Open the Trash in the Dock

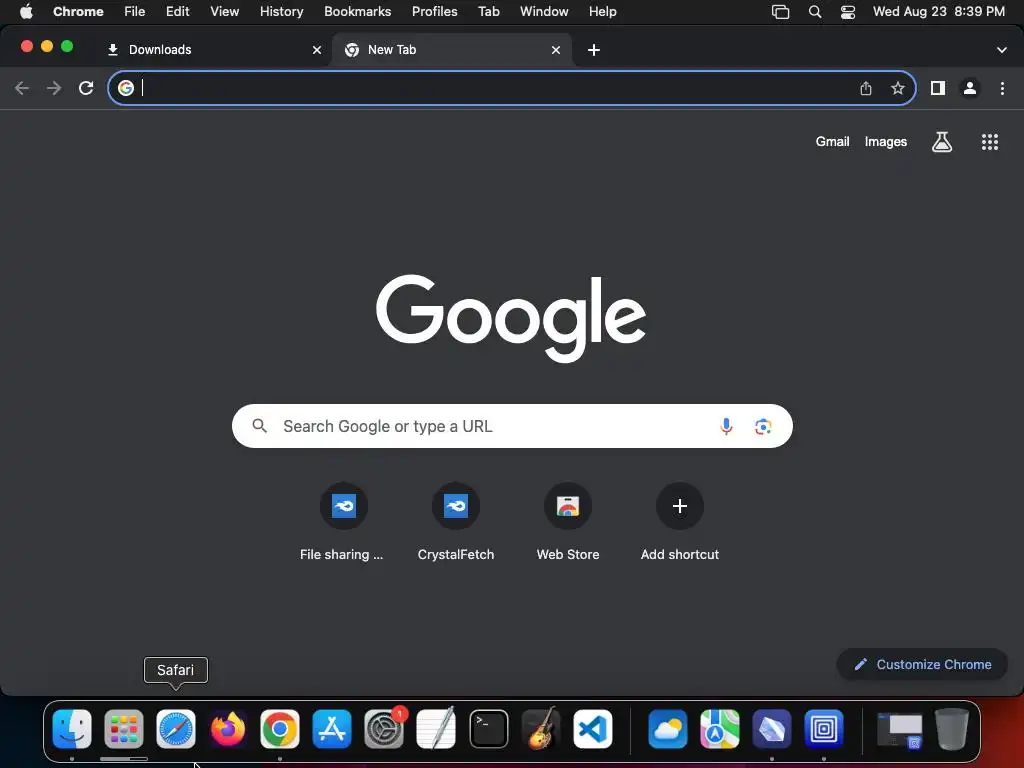952,729
